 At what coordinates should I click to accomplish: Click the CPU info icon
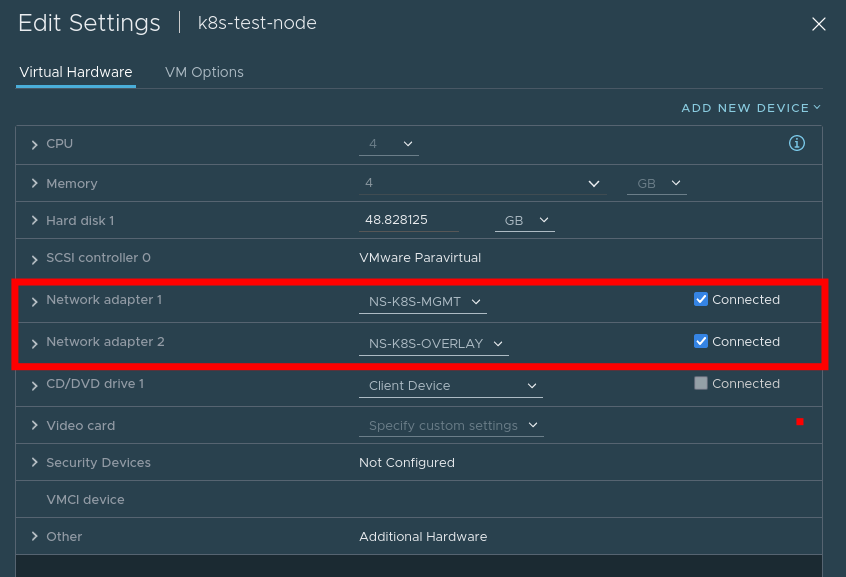pos(797,143)
